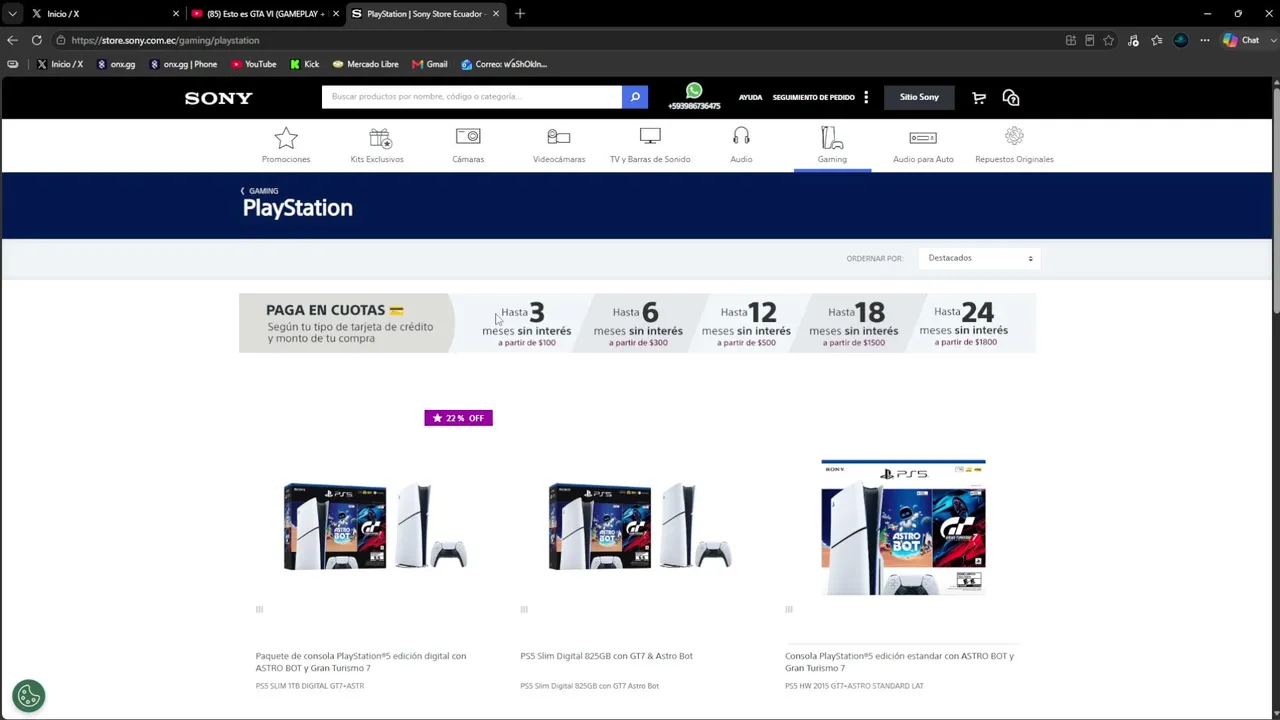
Task: Open Paquete de consola PlayStation 5 digital title
Action: coord(361,662)
